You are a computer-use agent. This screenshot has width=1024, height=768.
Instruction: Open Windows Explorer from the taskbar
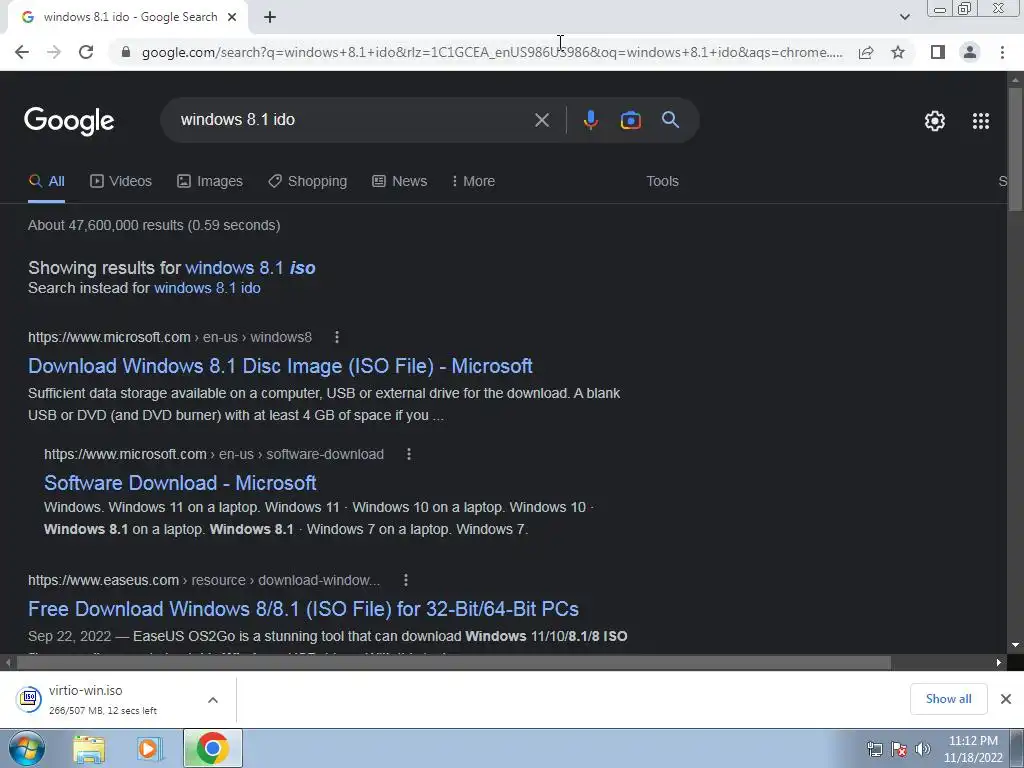(89, 748)
